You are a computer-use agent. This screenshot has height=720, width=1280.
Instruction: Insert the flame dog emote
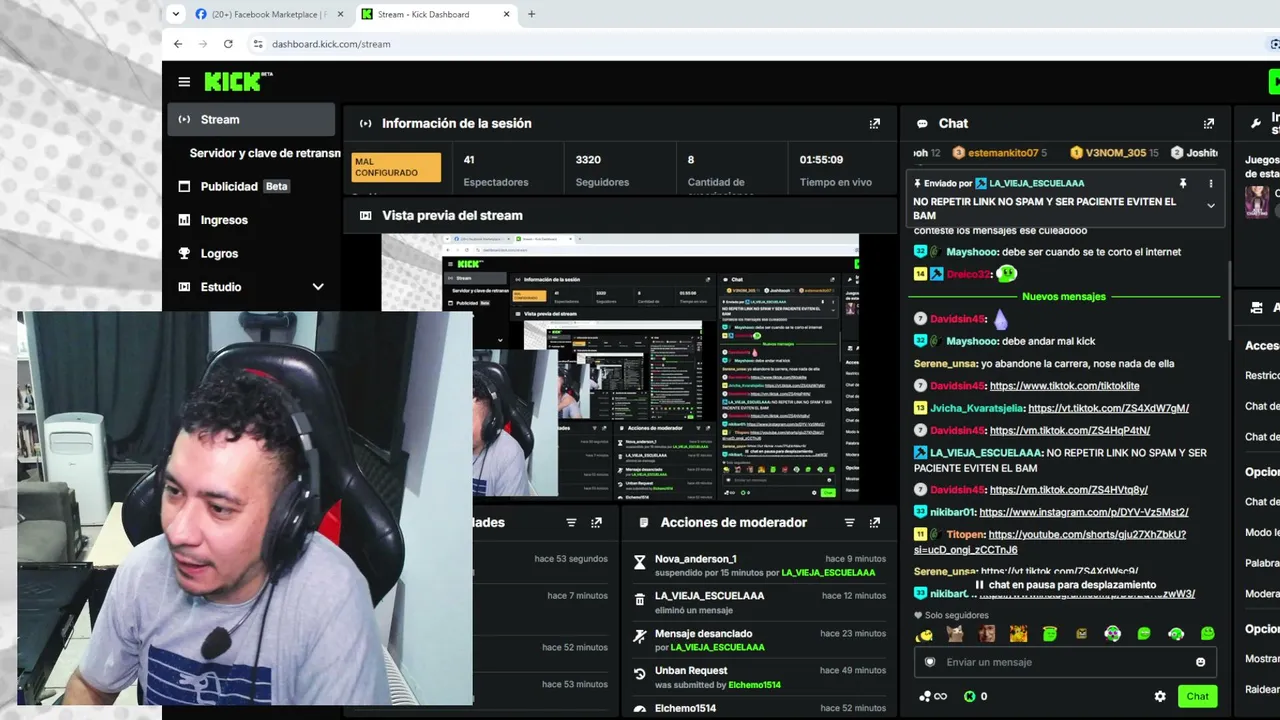(1018, 634)
